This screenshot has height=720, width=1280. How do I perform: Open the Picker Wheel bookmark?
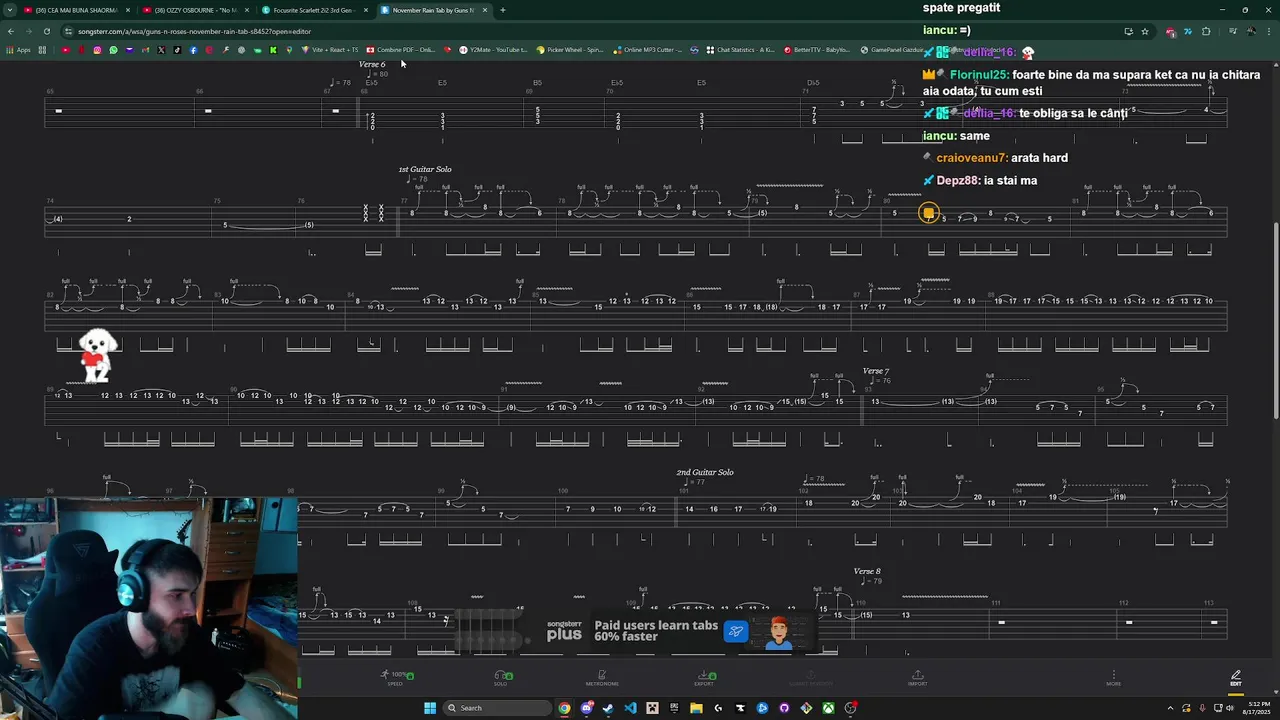coord(570,50)
